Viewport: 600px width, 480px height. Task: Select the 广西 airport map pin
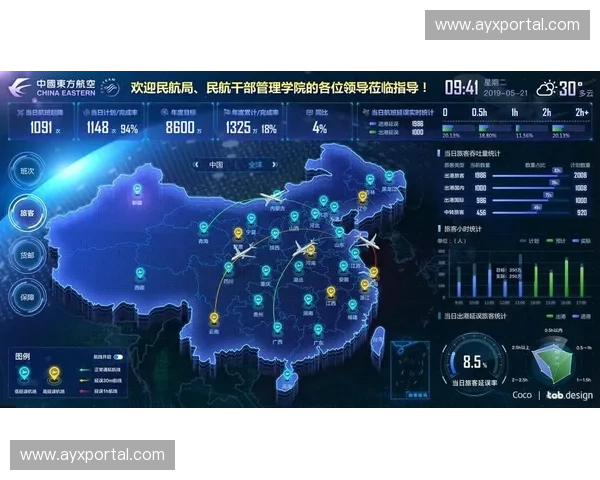tap(277, 328)
